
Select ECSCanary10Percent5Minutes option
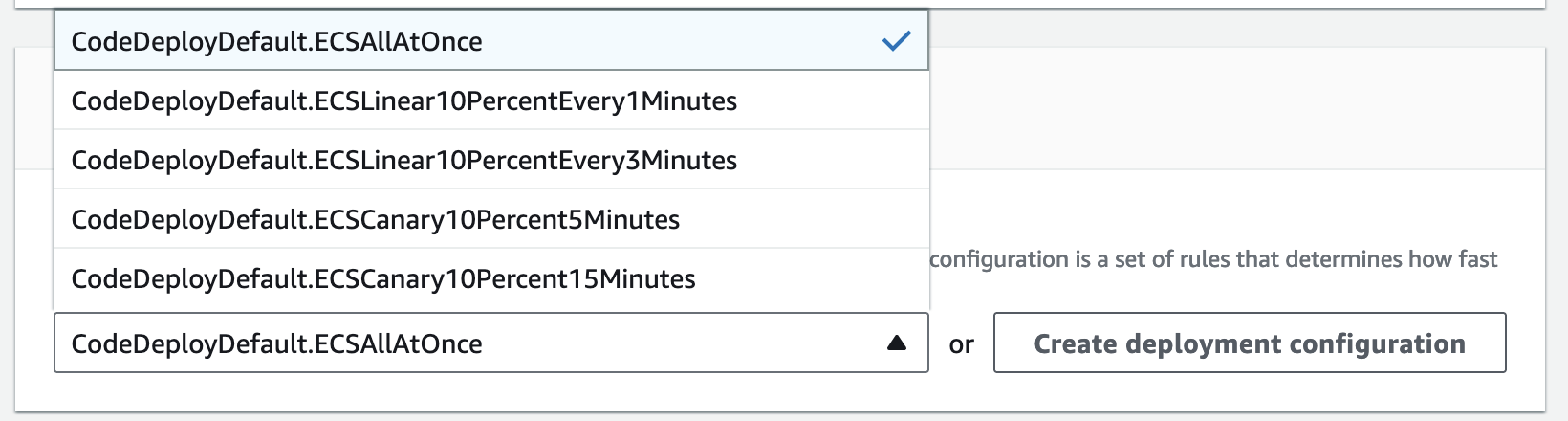pos(375,219)
